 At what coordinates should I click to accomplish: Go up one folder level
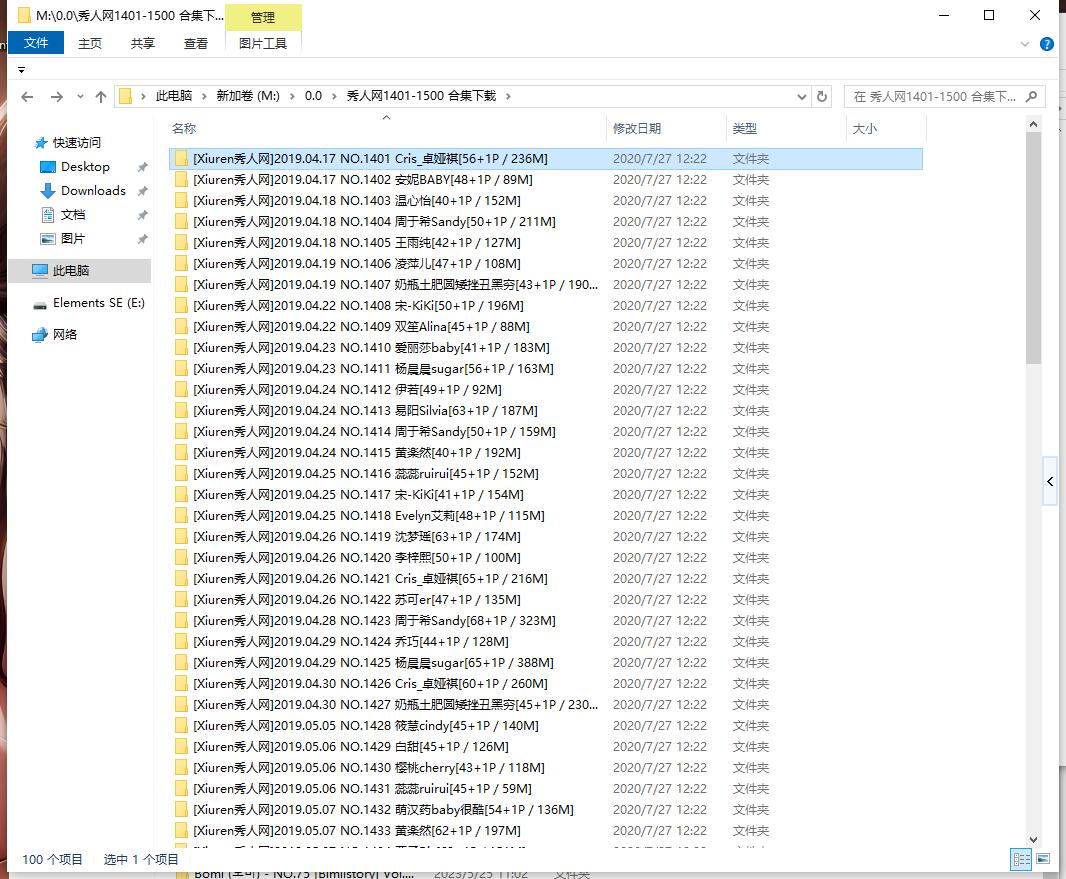click(x=101, y=97)
